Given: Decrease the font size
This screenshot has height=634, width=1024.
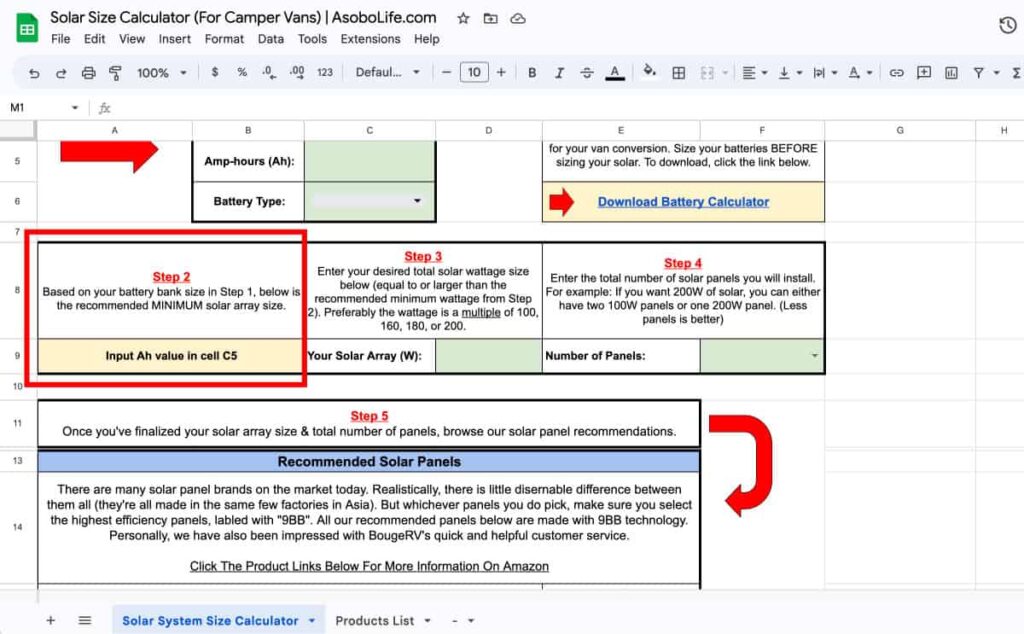Looking at the screenshot, I should [447, 72].
